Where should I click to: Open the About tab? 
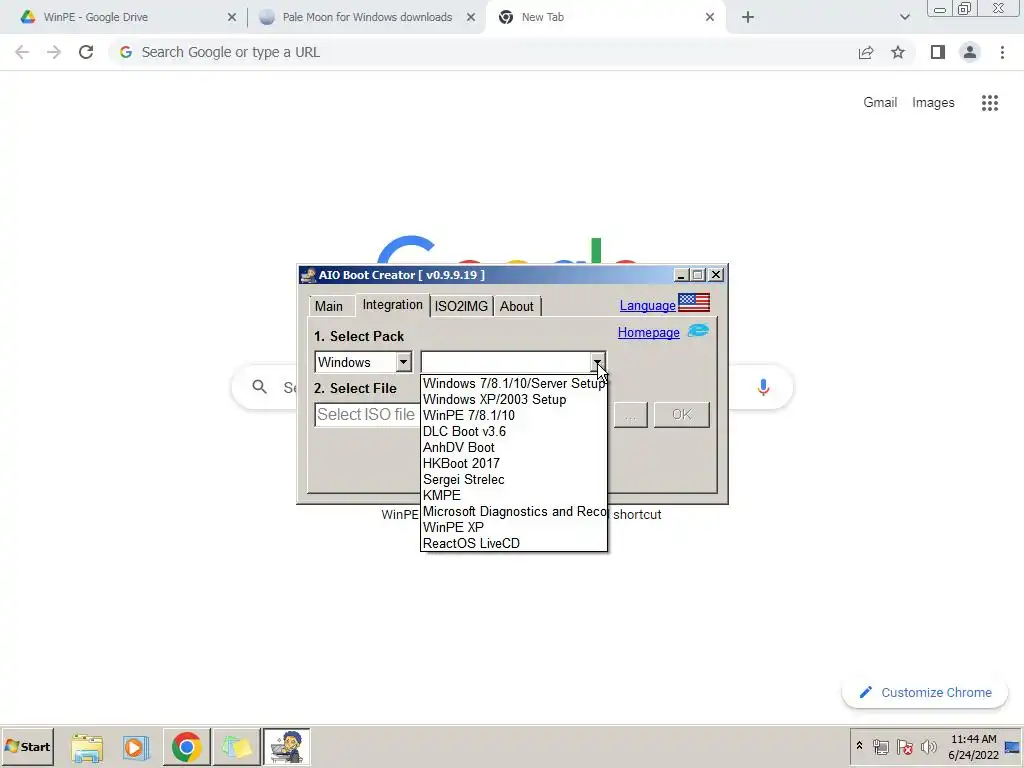coord(517,306)
